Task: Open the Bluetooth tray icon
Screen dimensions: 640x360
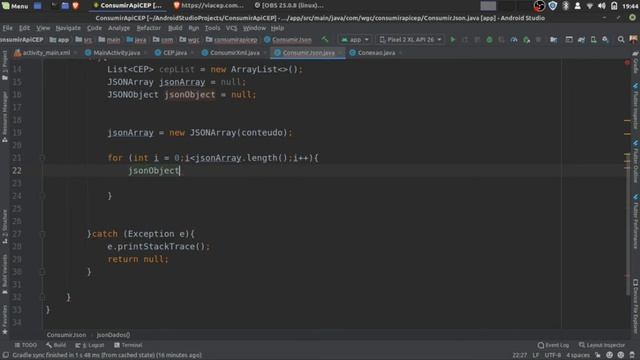Action: click(565, 6)
